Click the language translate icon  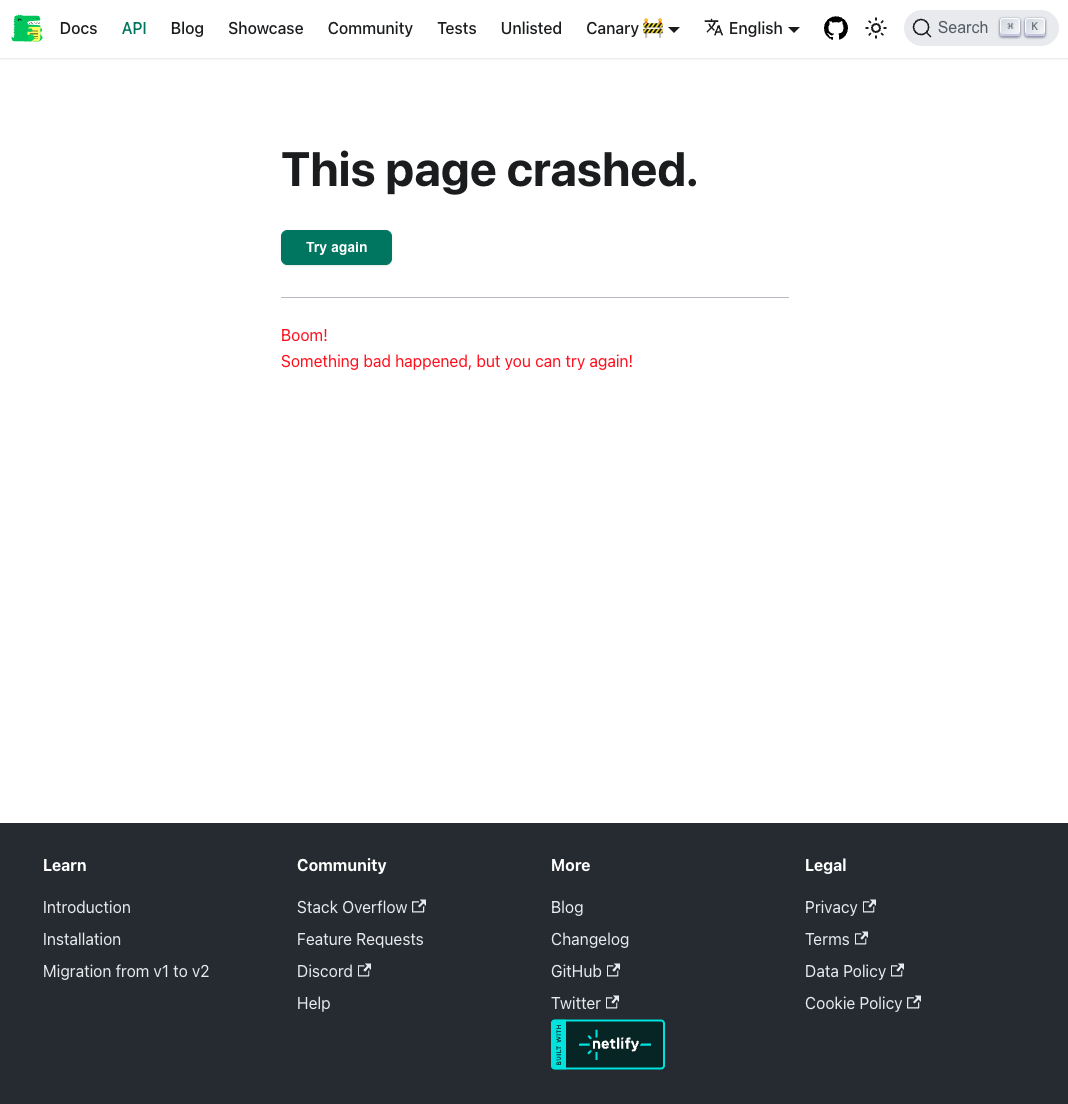[x=714, y=27]
